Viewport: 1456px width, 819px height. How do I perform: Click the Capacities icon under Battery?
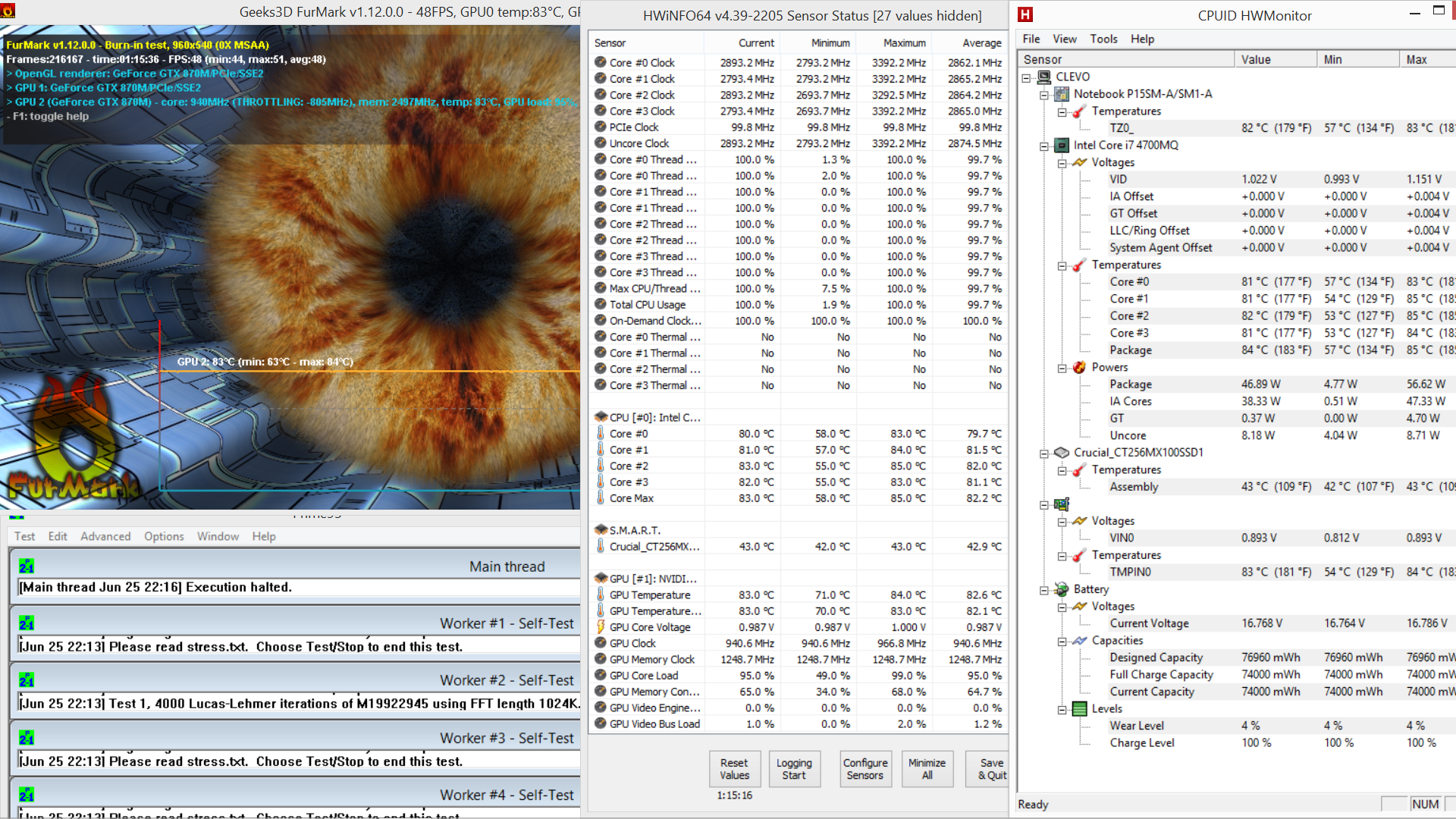tap(1079, 641)
